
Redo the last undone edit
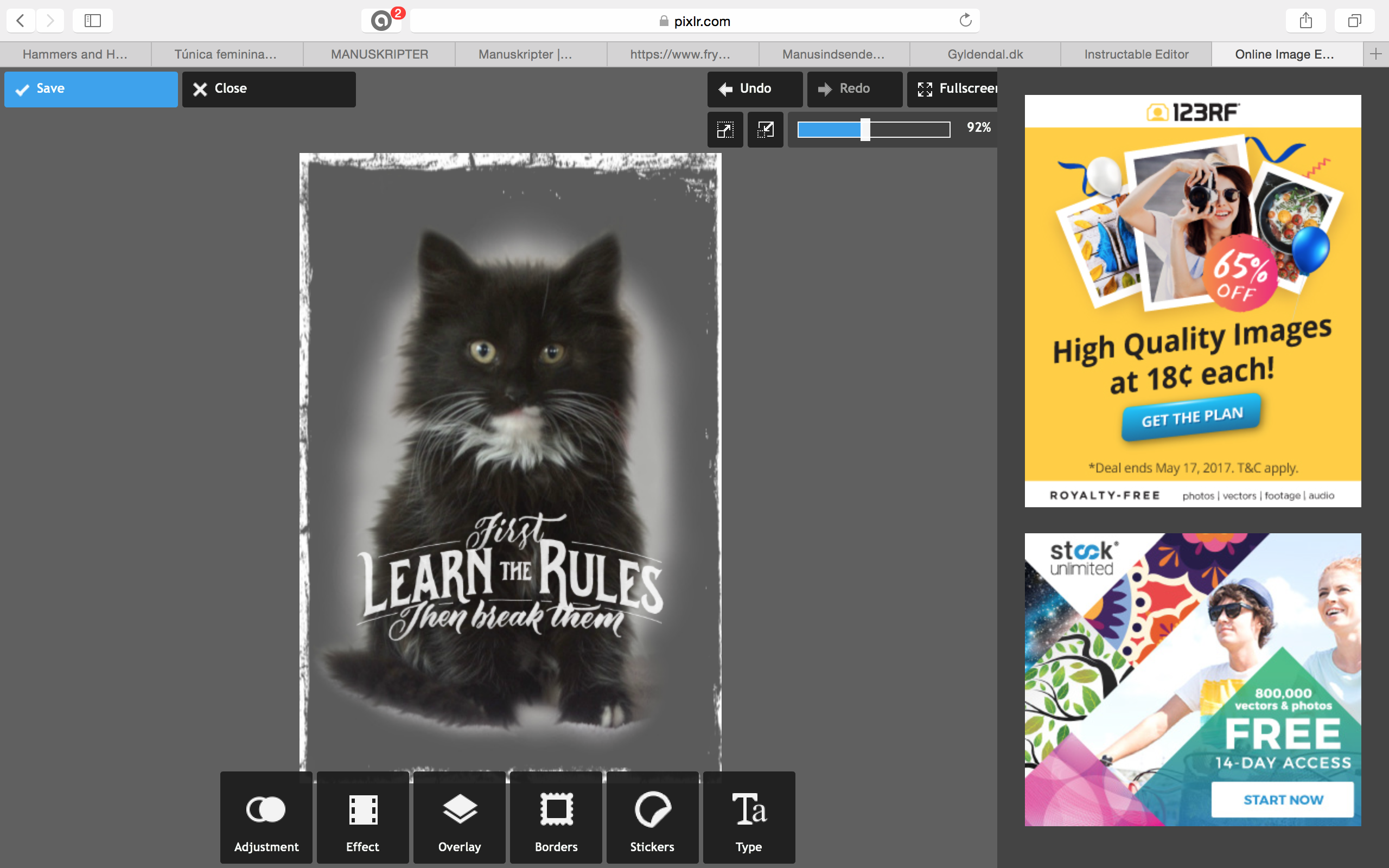click(855, 89)
